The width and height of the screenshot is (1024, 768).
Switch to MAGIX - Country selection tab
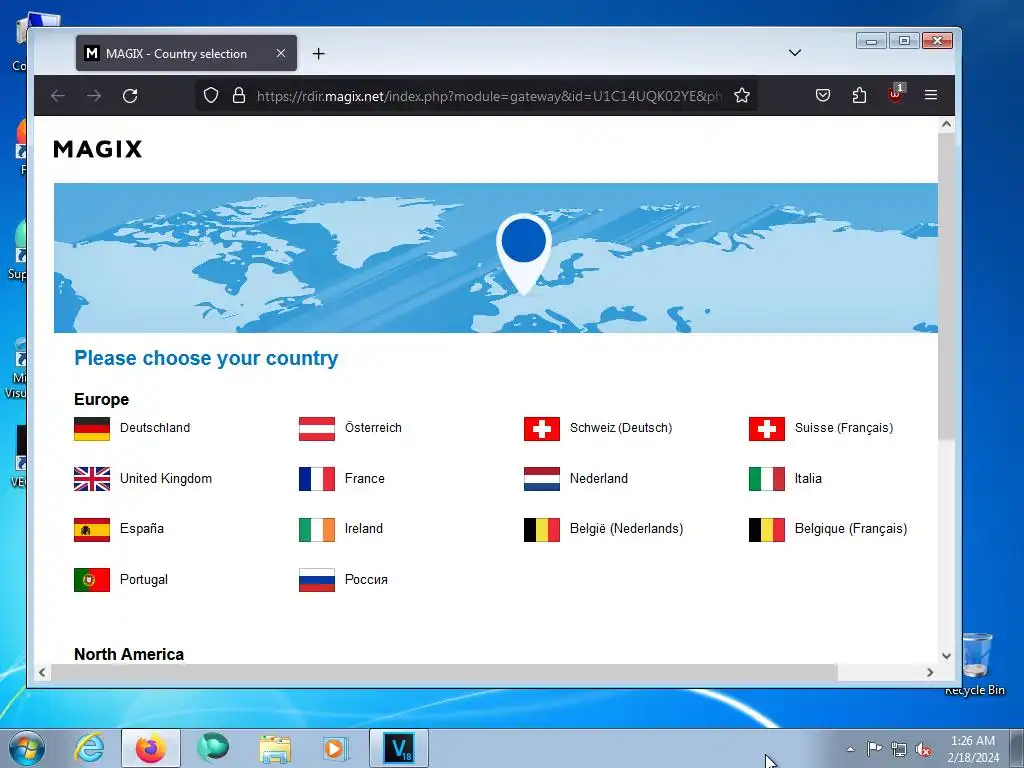click(186, 54)
